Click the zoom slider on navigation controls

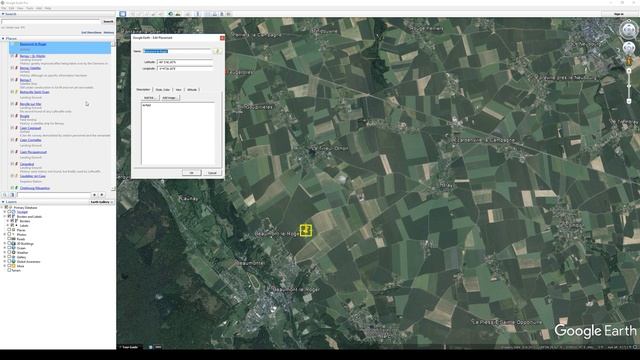(629, 86)
